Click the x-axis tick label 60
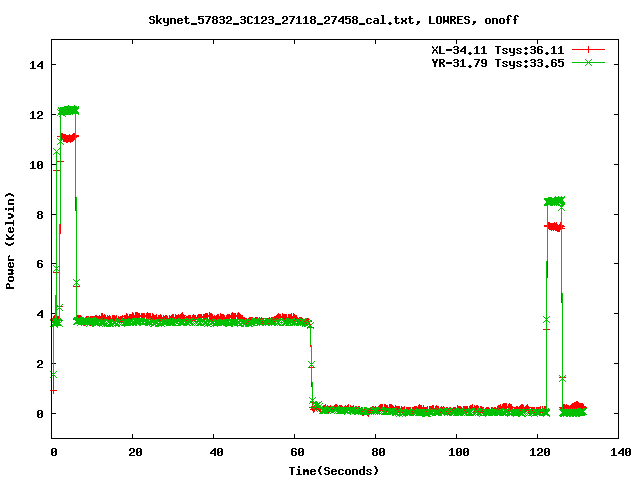 [297, 452]
